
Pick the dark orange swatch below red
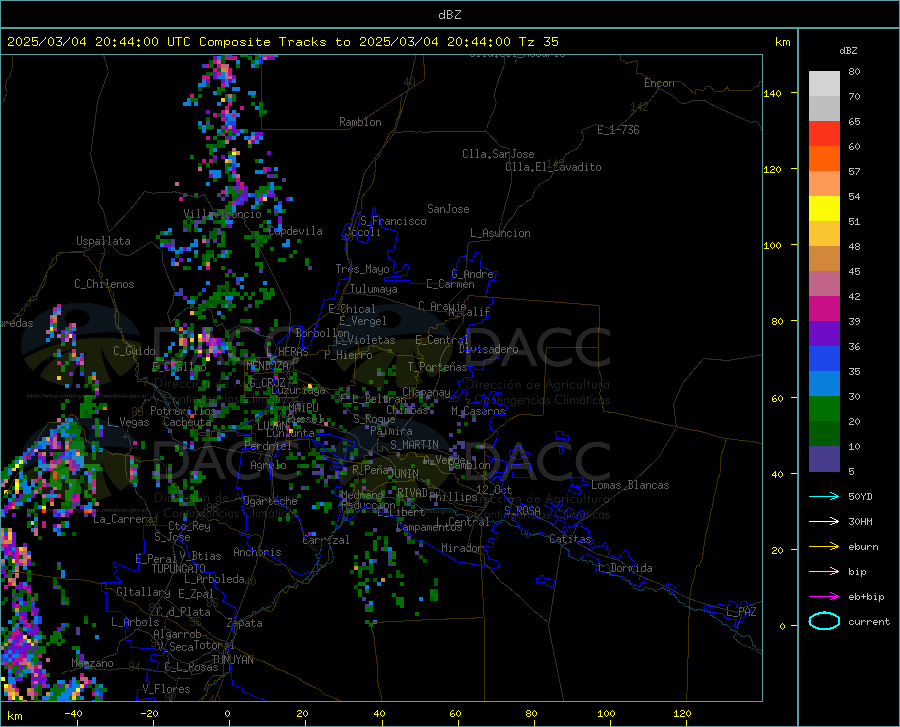click(824, 159)
